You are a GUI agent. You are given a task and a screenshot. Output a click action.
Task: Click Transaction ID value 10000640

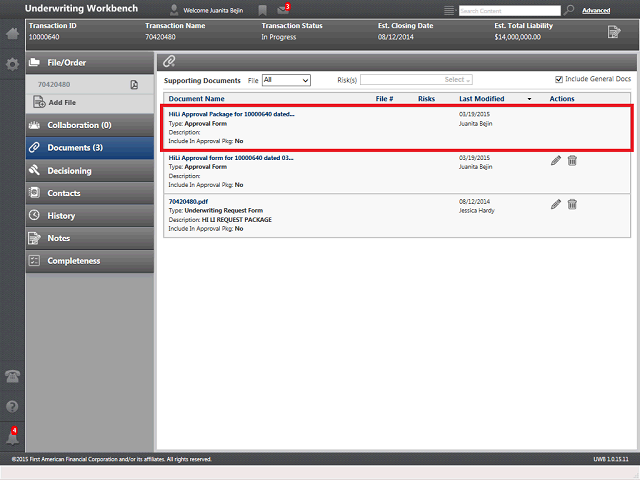pos(44,37)
